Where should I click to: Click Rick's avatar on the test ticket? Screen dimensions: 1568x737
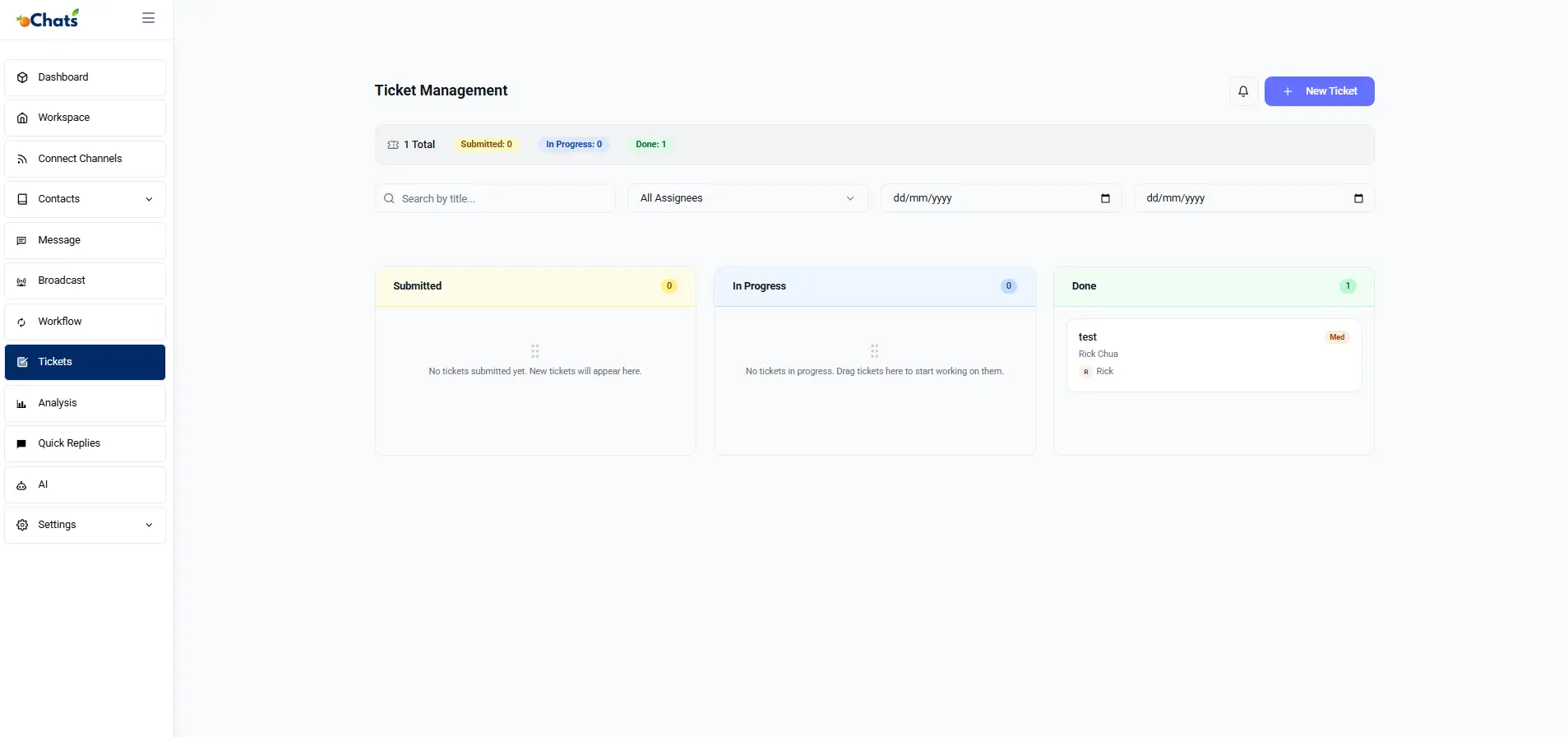[x=1085, y=372]
